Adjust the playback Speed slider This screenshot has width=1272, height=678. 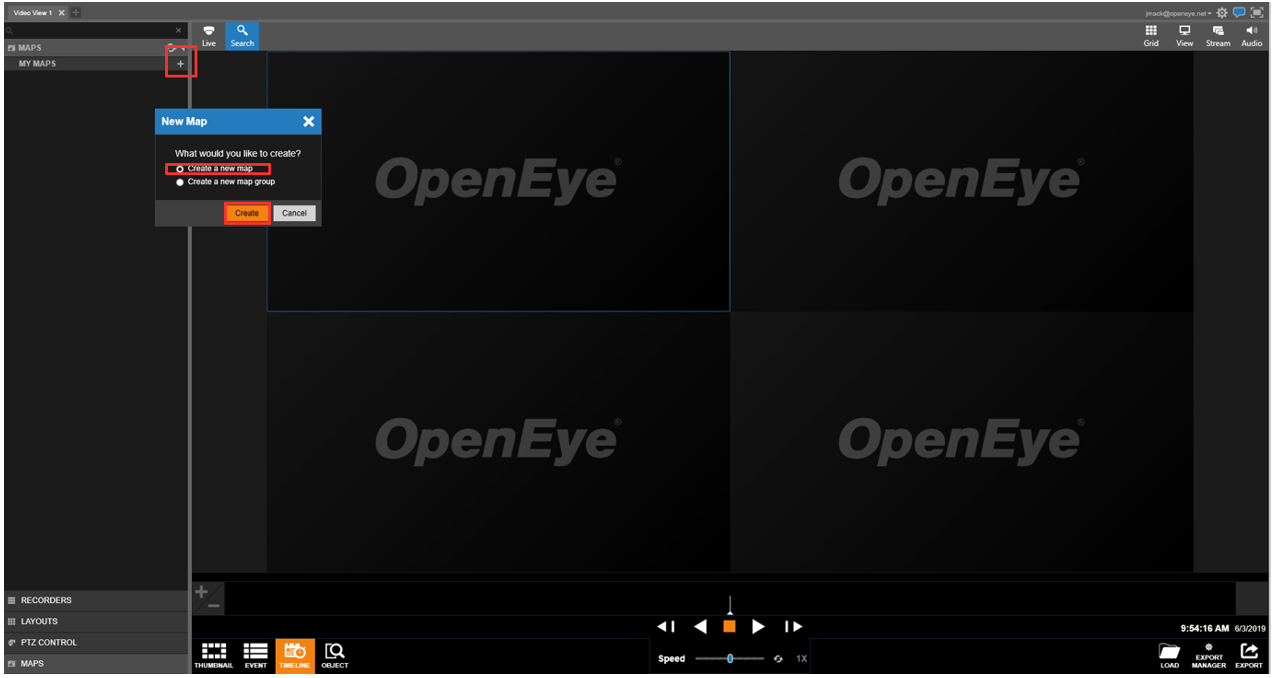click(x=730, y=658)
